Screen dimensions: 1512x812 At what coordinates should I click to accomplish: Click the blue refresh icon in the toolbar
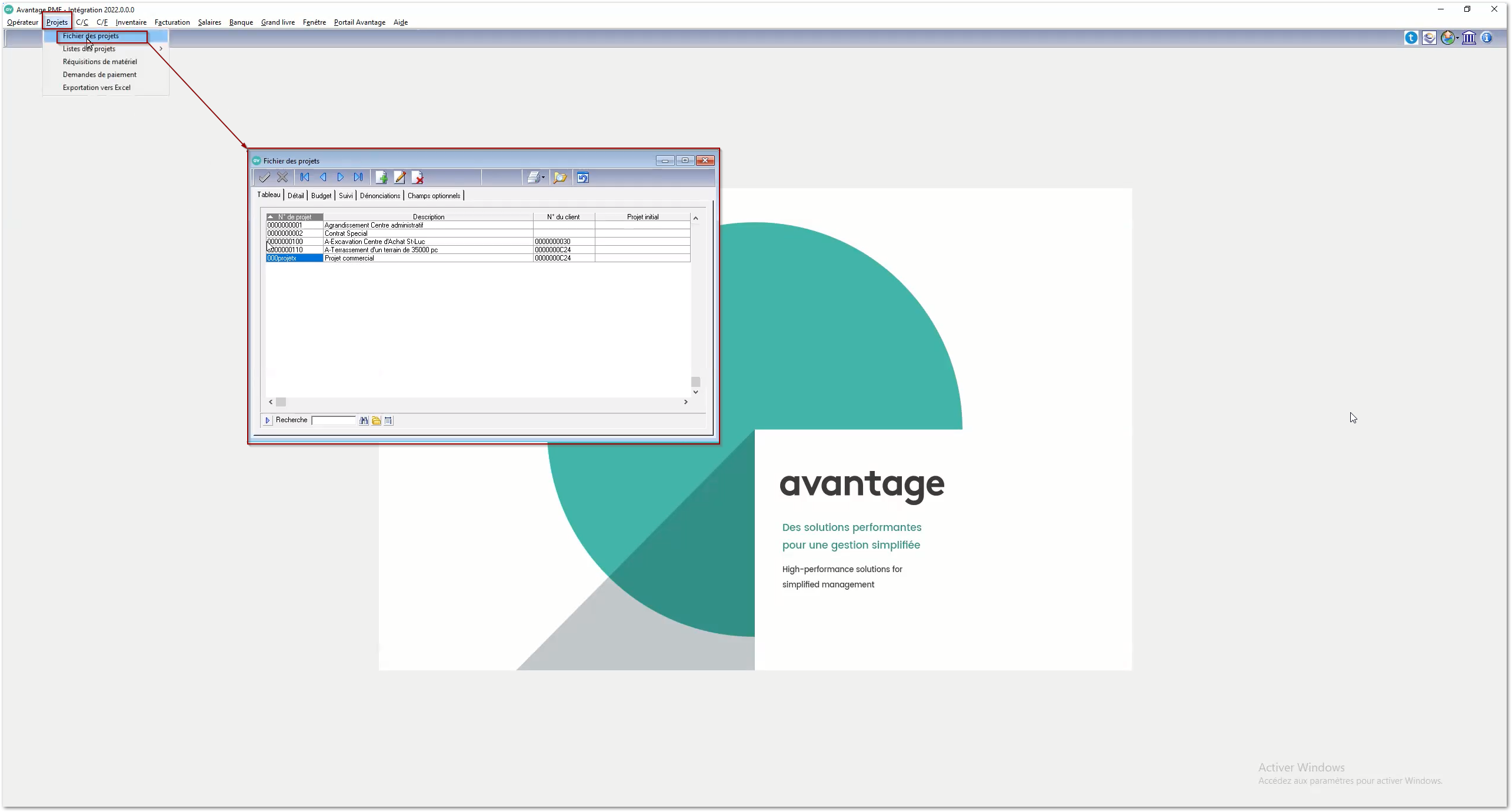pyautogui.click(x=582, y=178)
